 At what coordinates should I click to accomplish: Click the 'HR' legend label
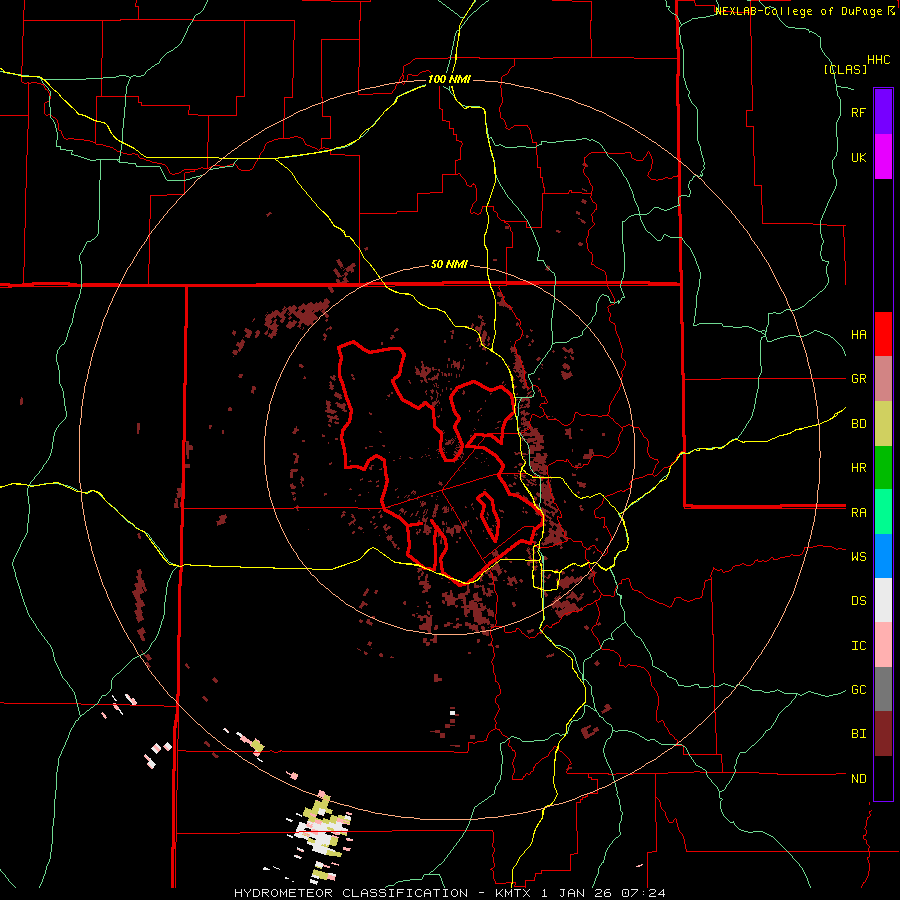pos(858,468)
